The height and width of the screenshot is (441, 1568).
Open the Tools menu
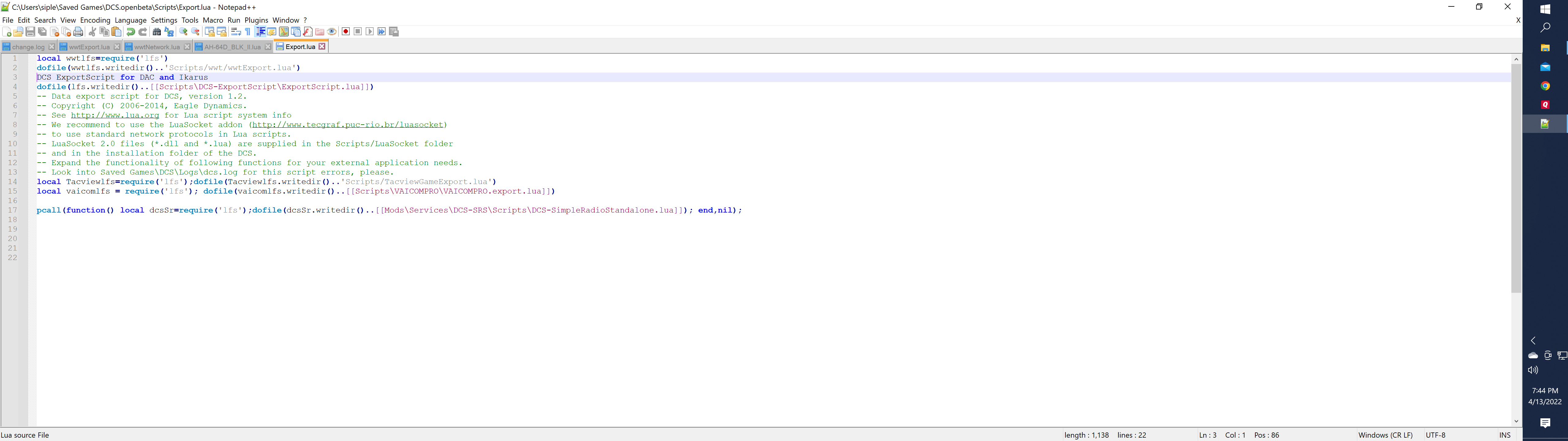point(190,20)
